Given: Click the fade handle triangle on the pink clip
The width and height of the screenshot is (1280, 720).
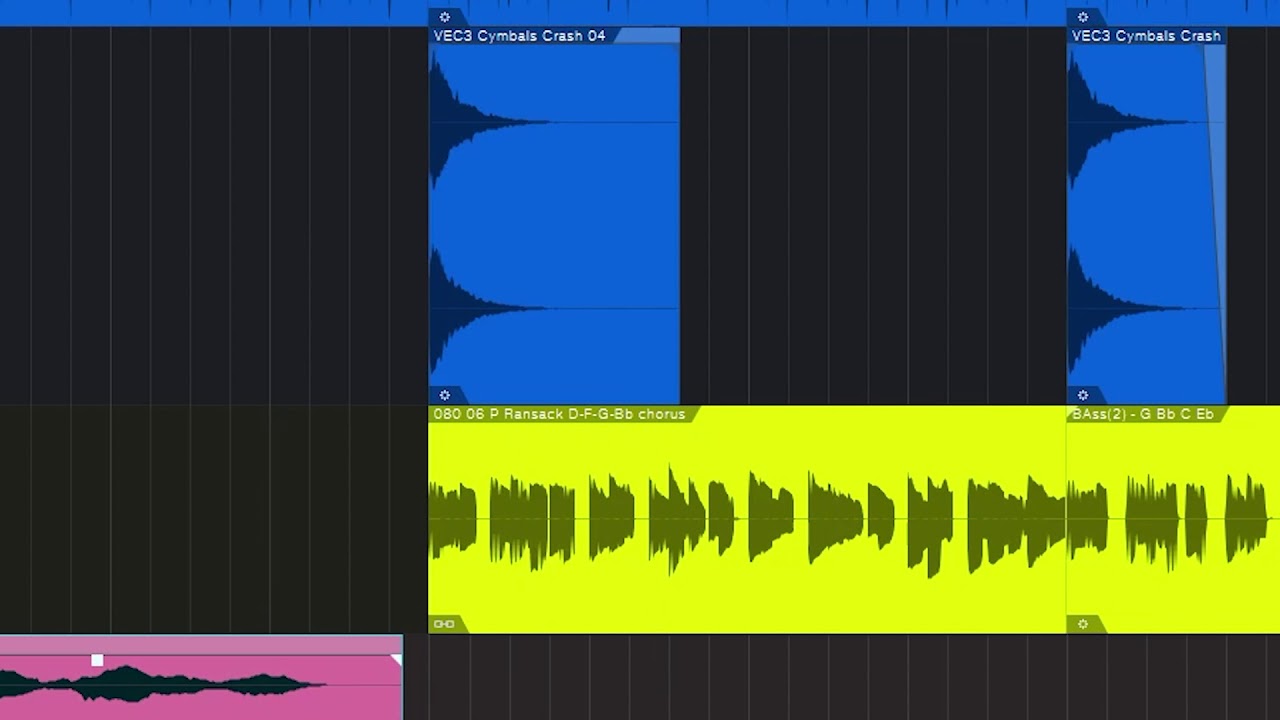Looking at the screenshot, I should pos(396,660).
